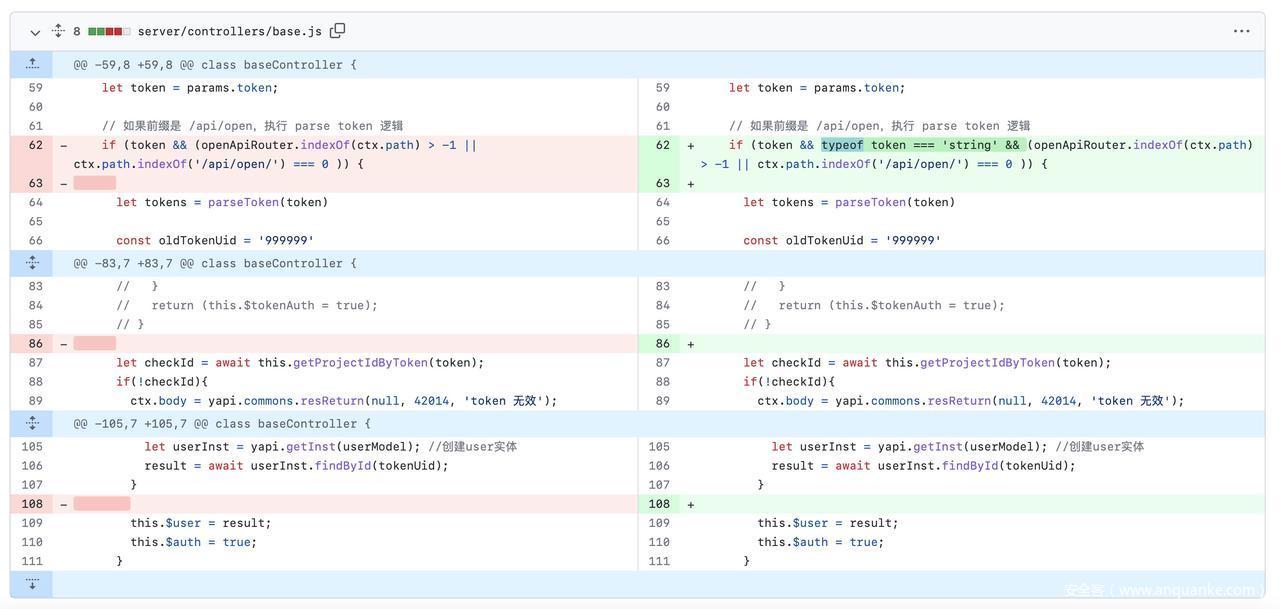Click the plus marker on added line 86
This screenshot has height=609, width=1280.
[691, 344]
